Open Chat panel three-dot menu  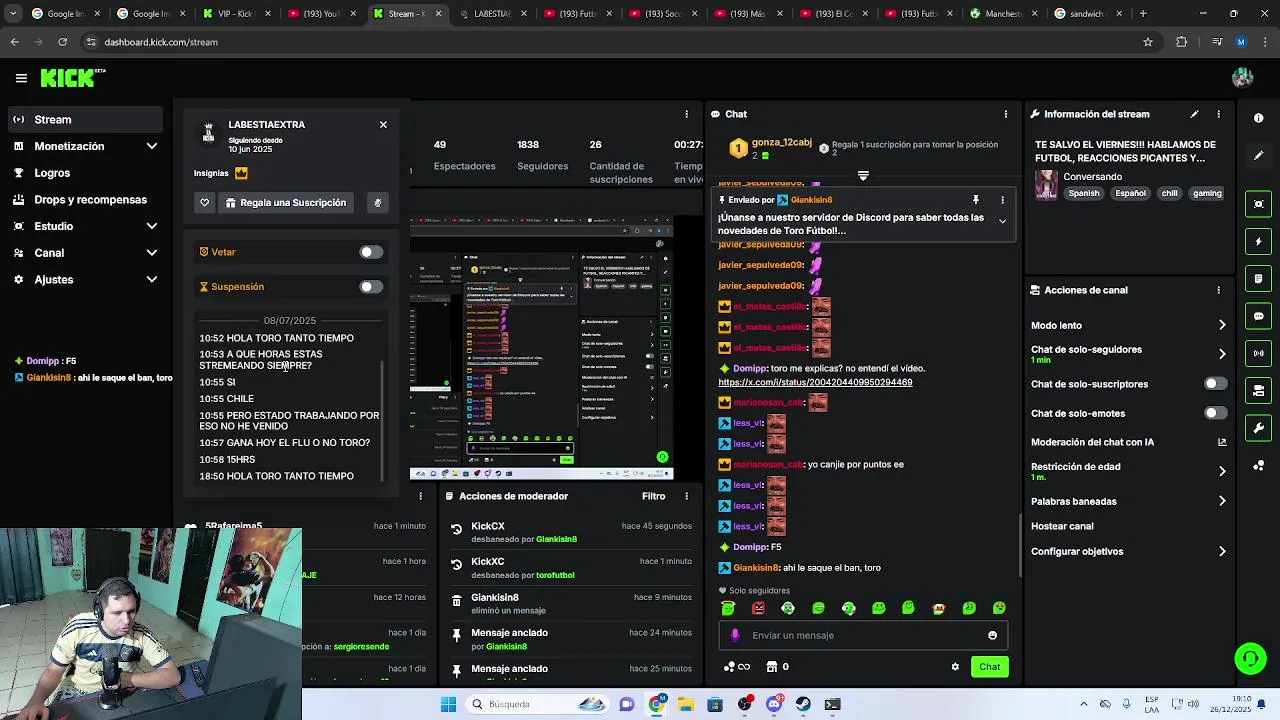pos(1005,114)
